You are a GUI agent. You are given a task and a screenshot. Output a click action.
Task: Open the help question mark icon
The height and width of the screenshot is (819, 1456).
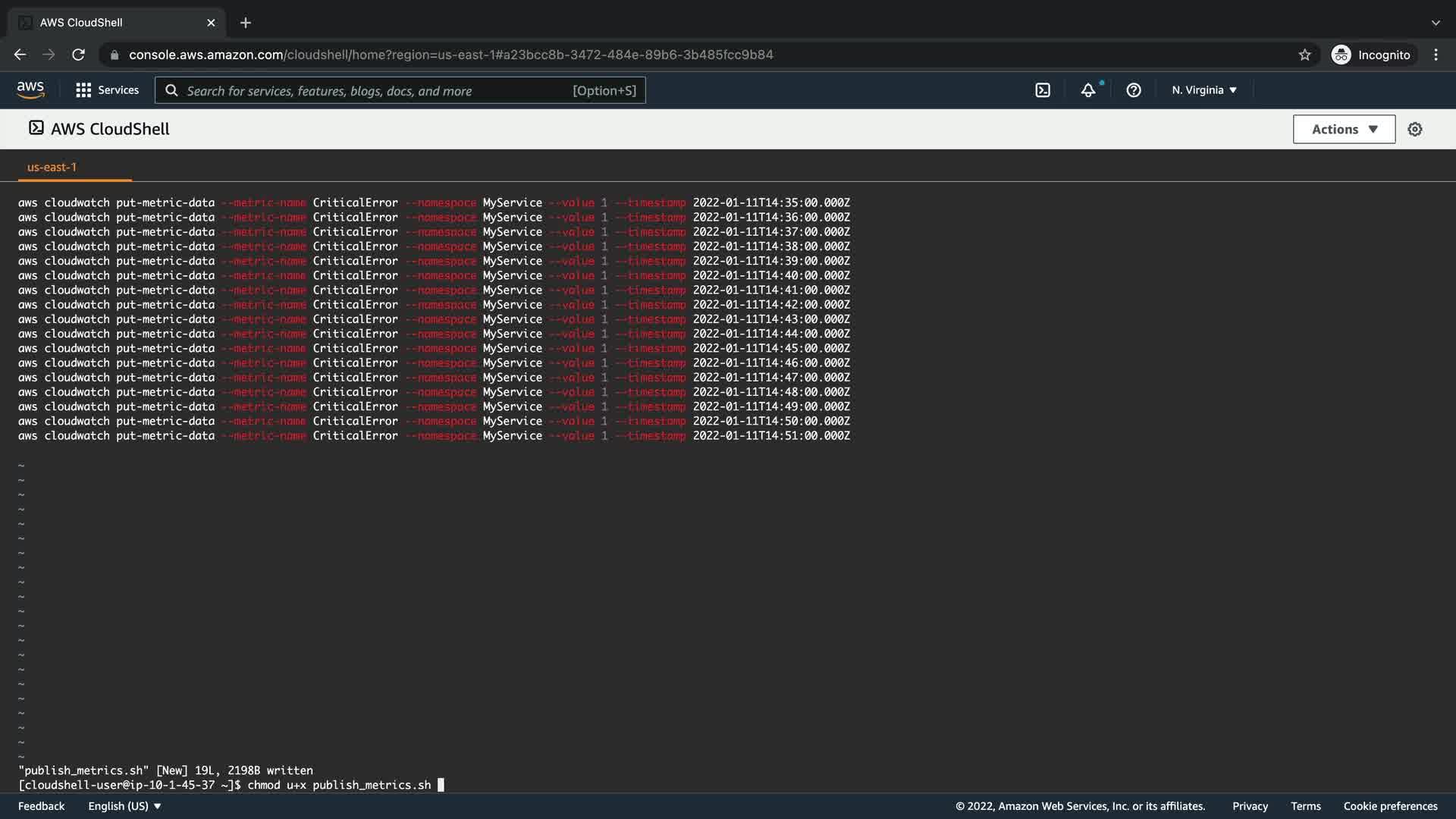[x=1134, y=90]
